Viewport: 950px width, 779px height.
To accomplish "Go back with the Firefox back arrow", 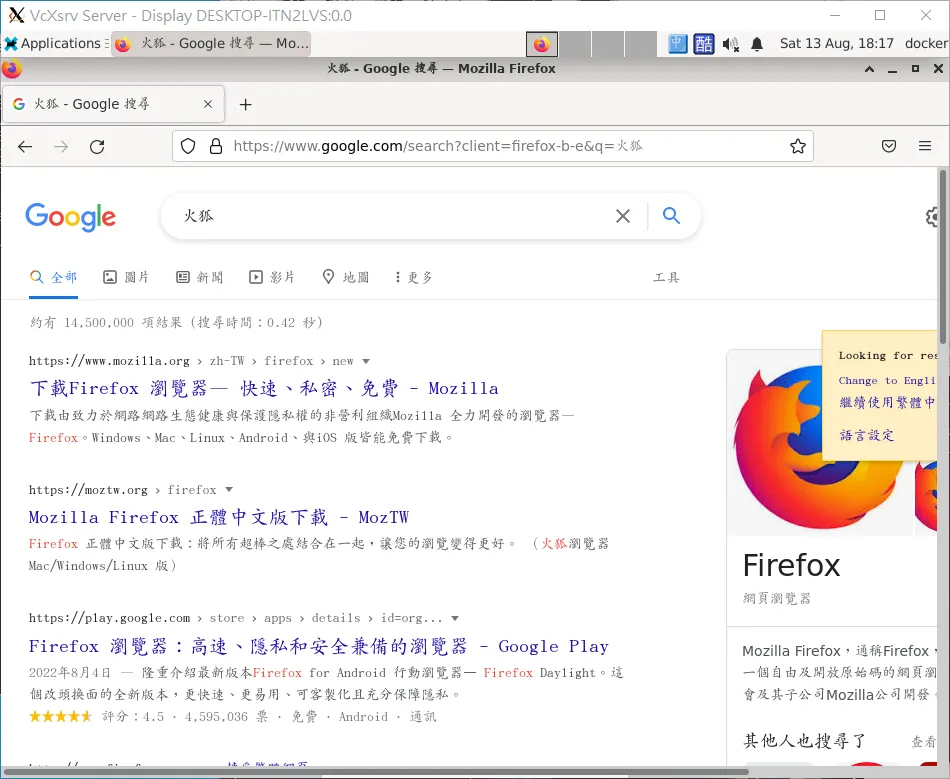I will pos(25,147).
